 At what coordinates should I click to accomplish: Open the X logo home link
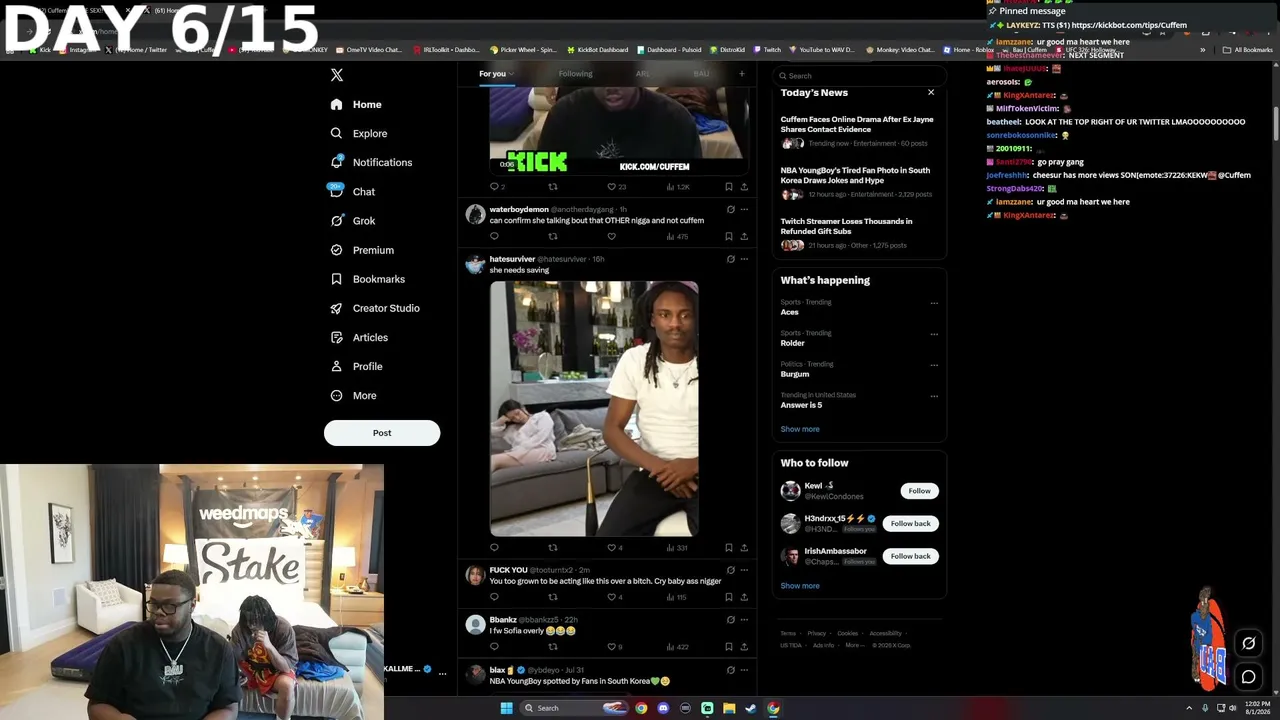pyautogui.click(x=337, y=75)
